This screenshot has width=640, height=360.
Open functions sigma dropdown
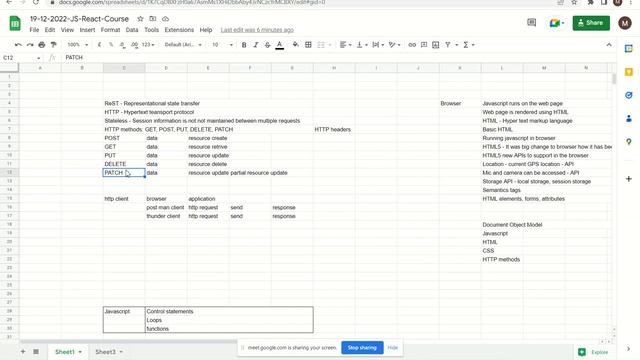[469, 45]
